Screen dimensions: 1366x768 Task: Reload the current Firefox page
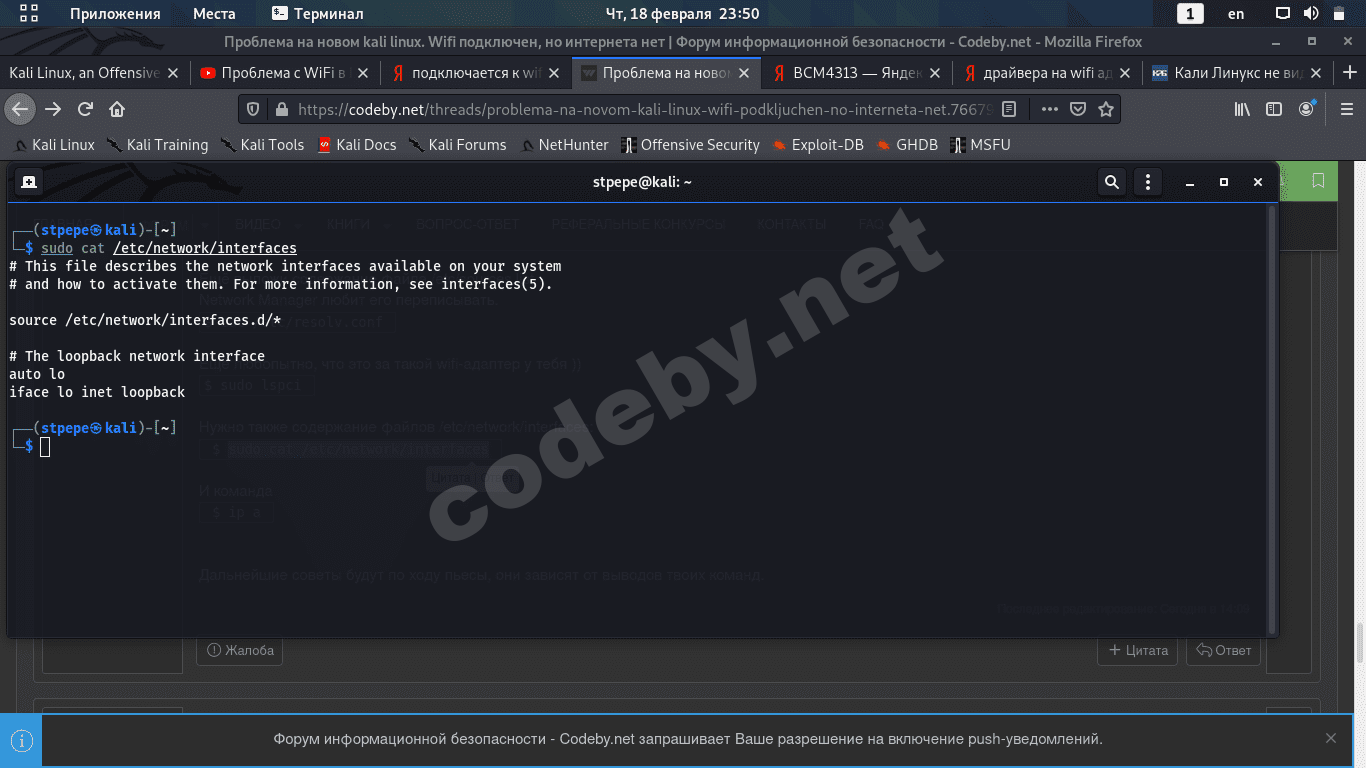click(x=85, y=109)
